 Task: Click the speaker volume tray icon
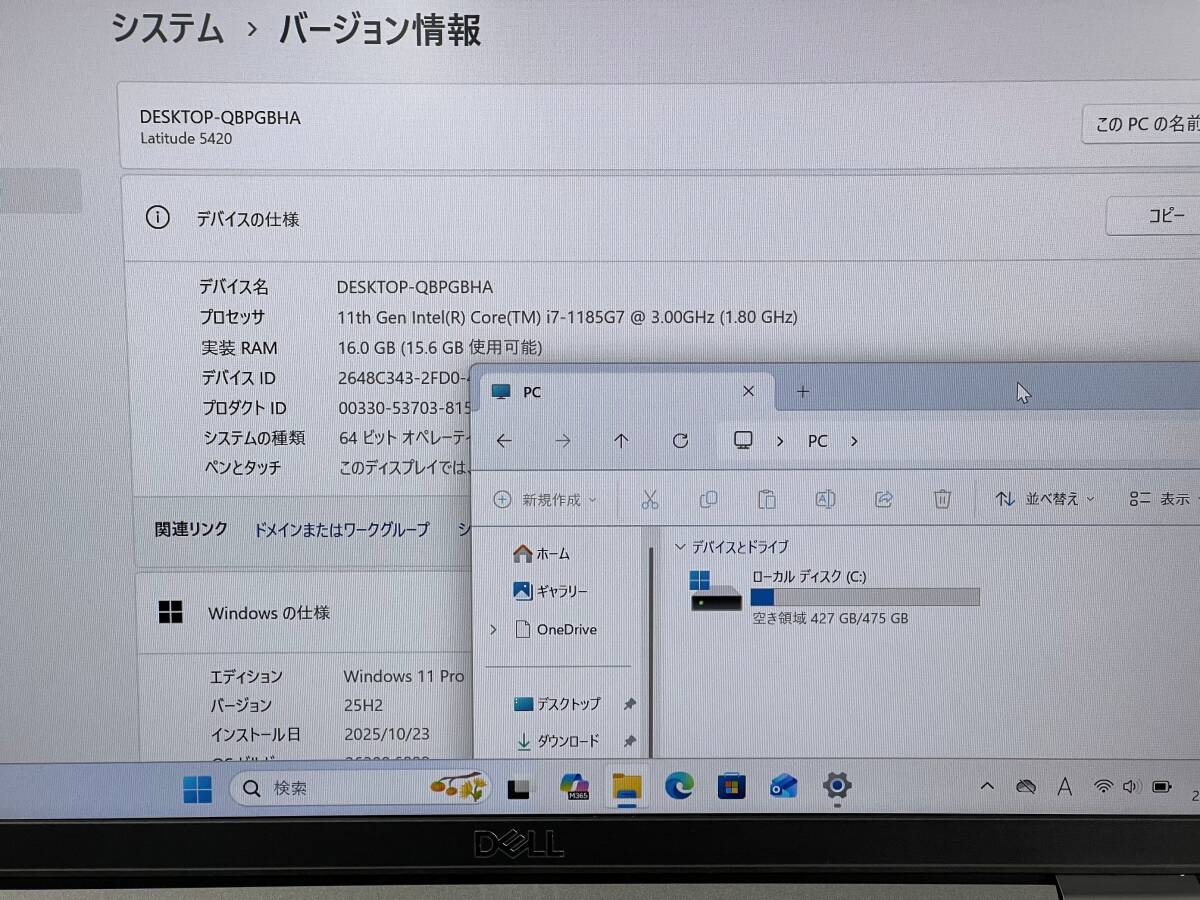(x=1132, y=787)
